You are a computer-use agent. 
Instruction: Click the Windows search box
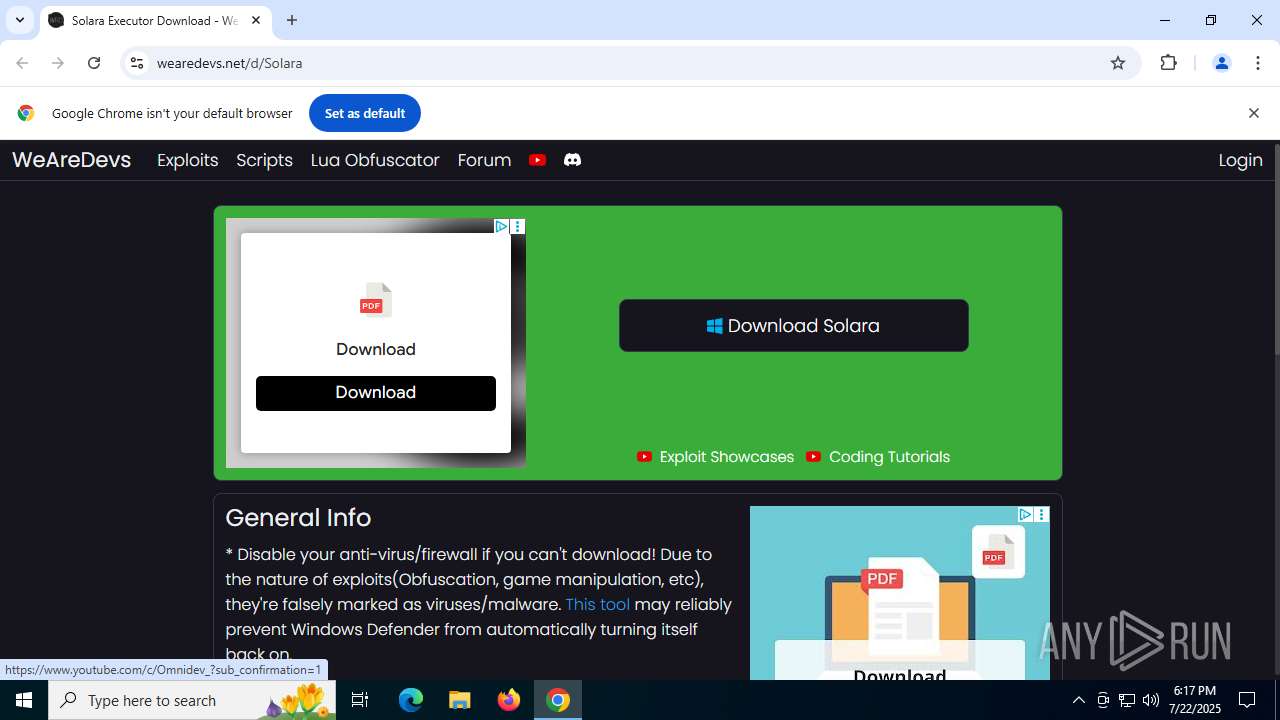tap(192, 700)
